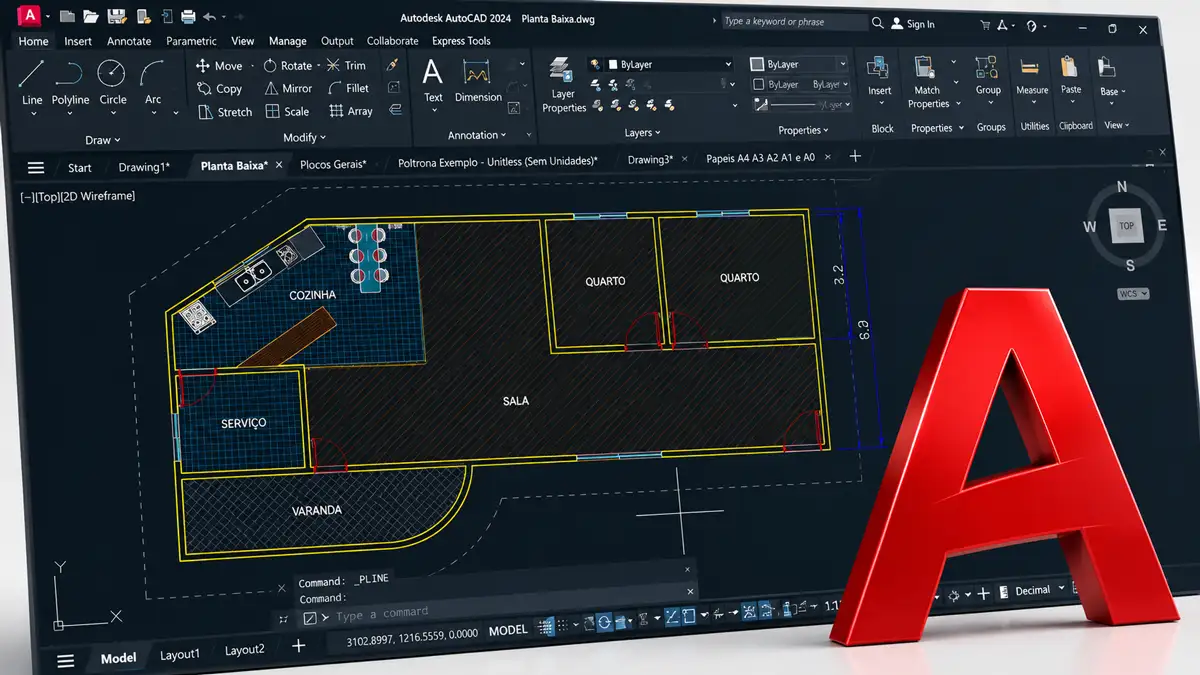Click the Sign In button
The image size is (1200, 675).
912,24
